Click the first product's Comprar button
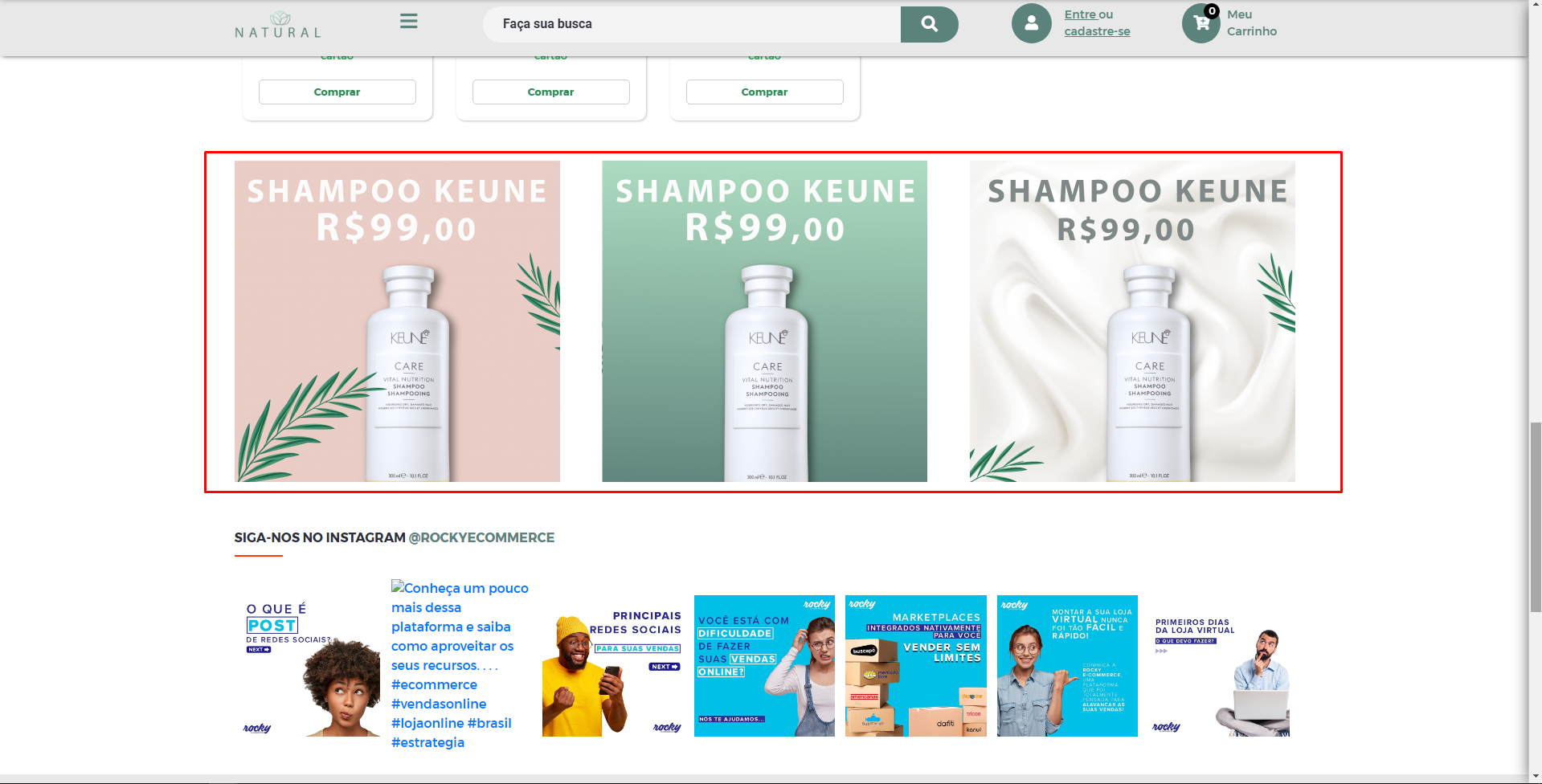The width and height of the screenshot is (1542, 784). pyautogui.click(x=337, y=92)
